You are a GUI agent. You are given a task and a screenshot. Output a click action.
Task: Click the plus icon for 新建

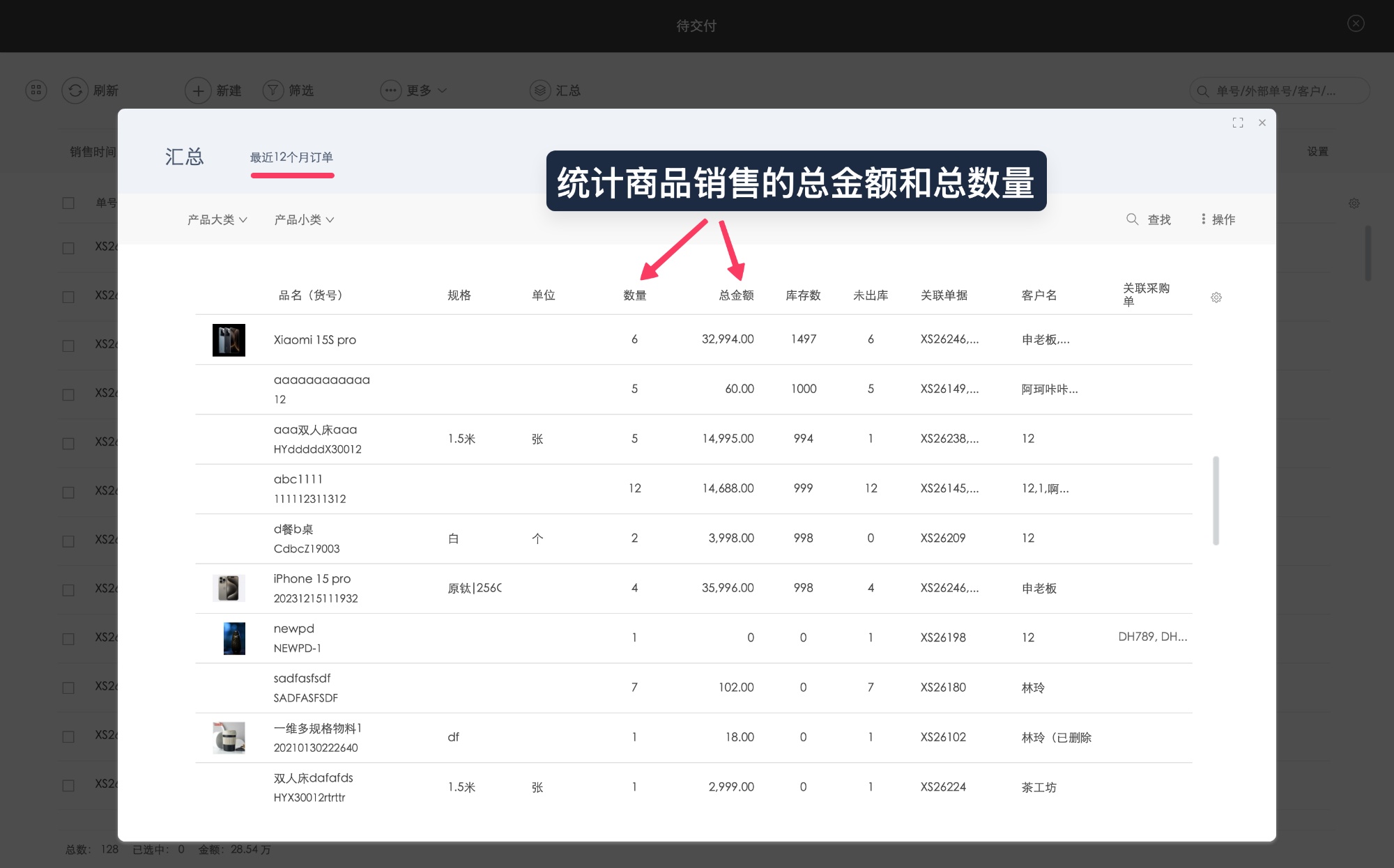click(x=198, y=91)
